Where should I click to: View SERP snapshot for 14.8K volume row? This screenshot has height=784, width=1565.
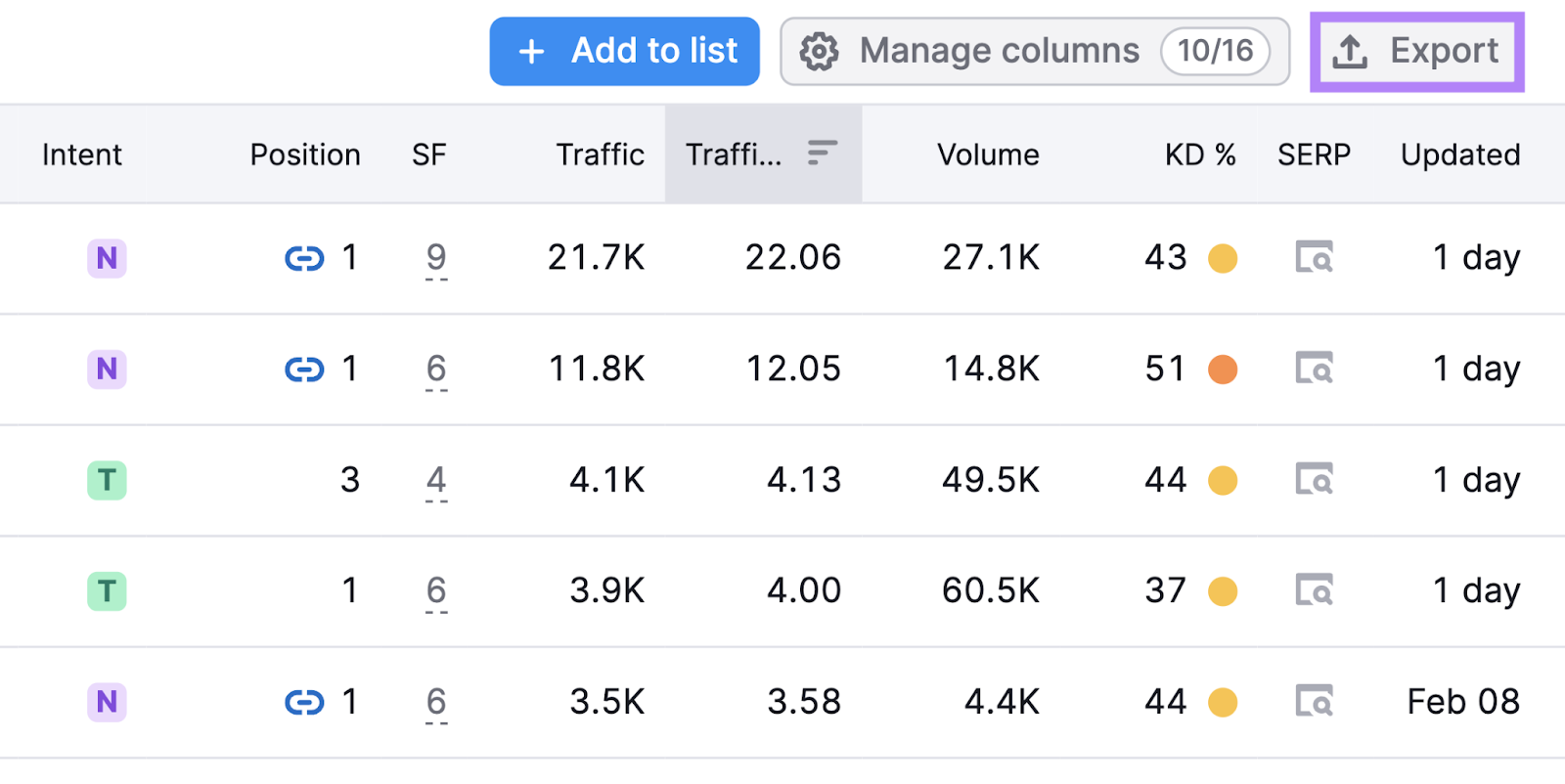[x=1315, y=370]
